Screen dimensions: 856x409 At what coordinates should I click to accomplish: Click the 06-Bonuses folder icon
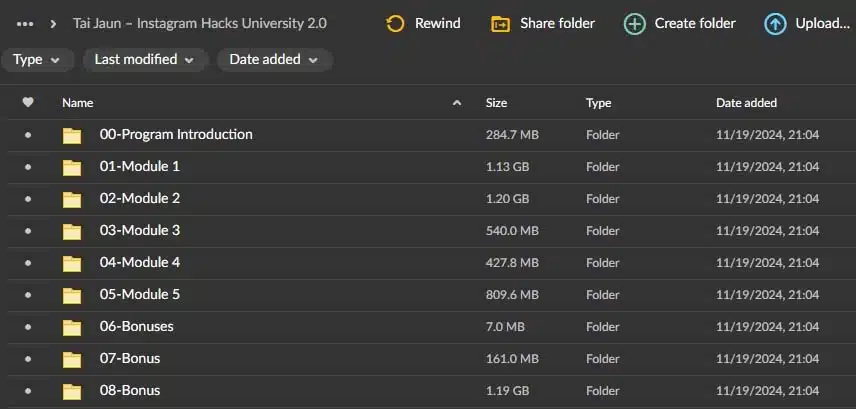(72, 327)
